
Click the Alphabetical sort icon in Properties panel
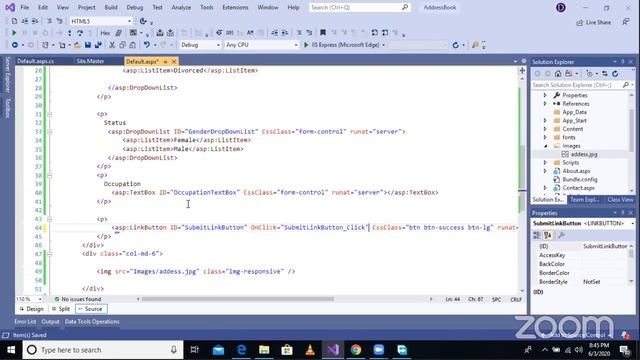point(548,236)
